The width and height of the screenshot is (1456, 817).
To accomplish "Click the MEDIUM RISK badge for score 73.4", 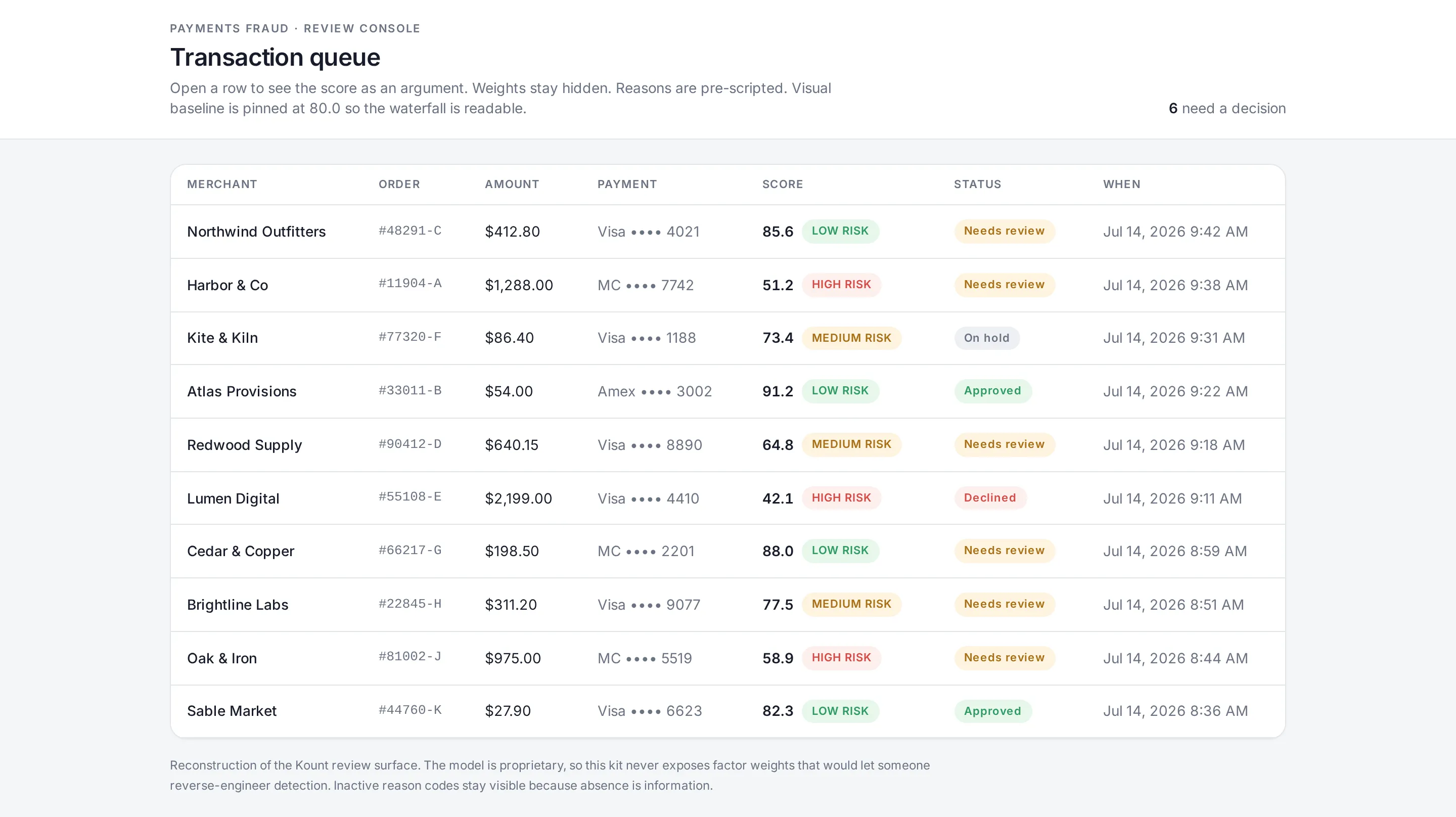I will tap(851, 338).
